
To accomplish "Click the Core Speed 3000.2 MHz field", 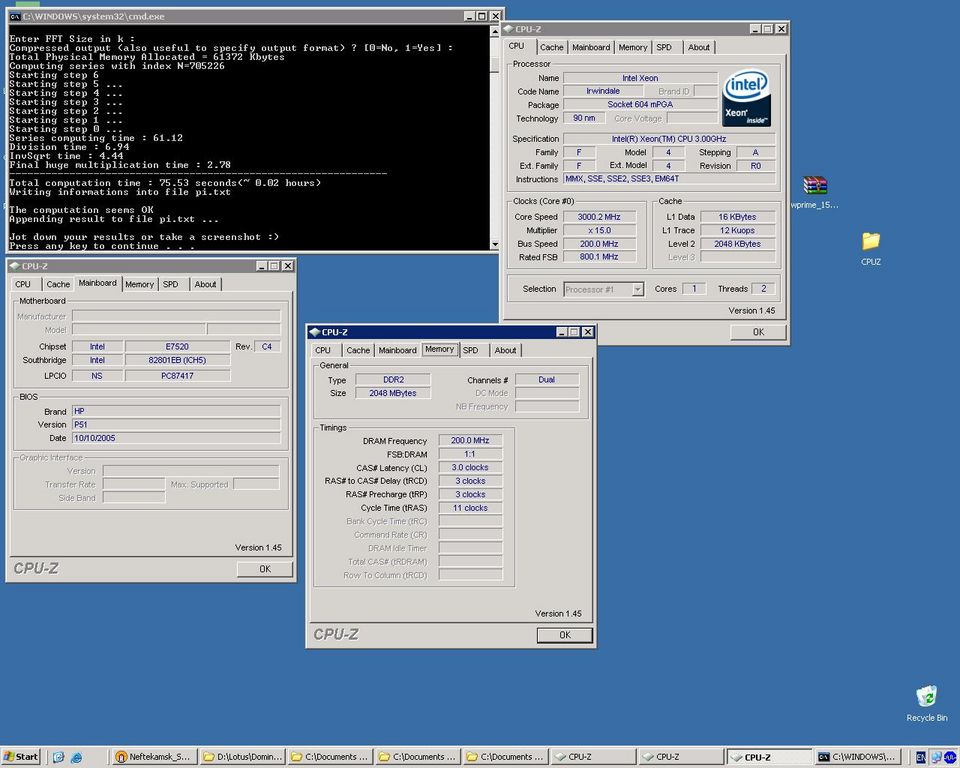I will coord(599,217).
